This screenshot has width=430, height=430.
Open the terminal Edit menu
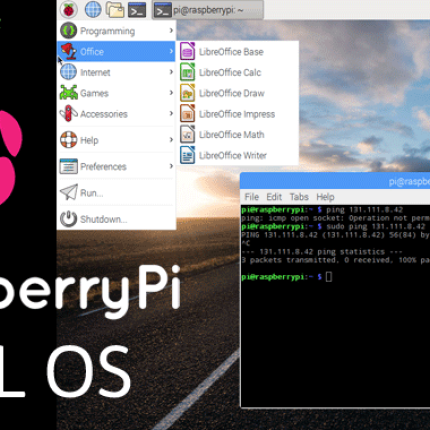pyautogui.click(x=274, y=197)
